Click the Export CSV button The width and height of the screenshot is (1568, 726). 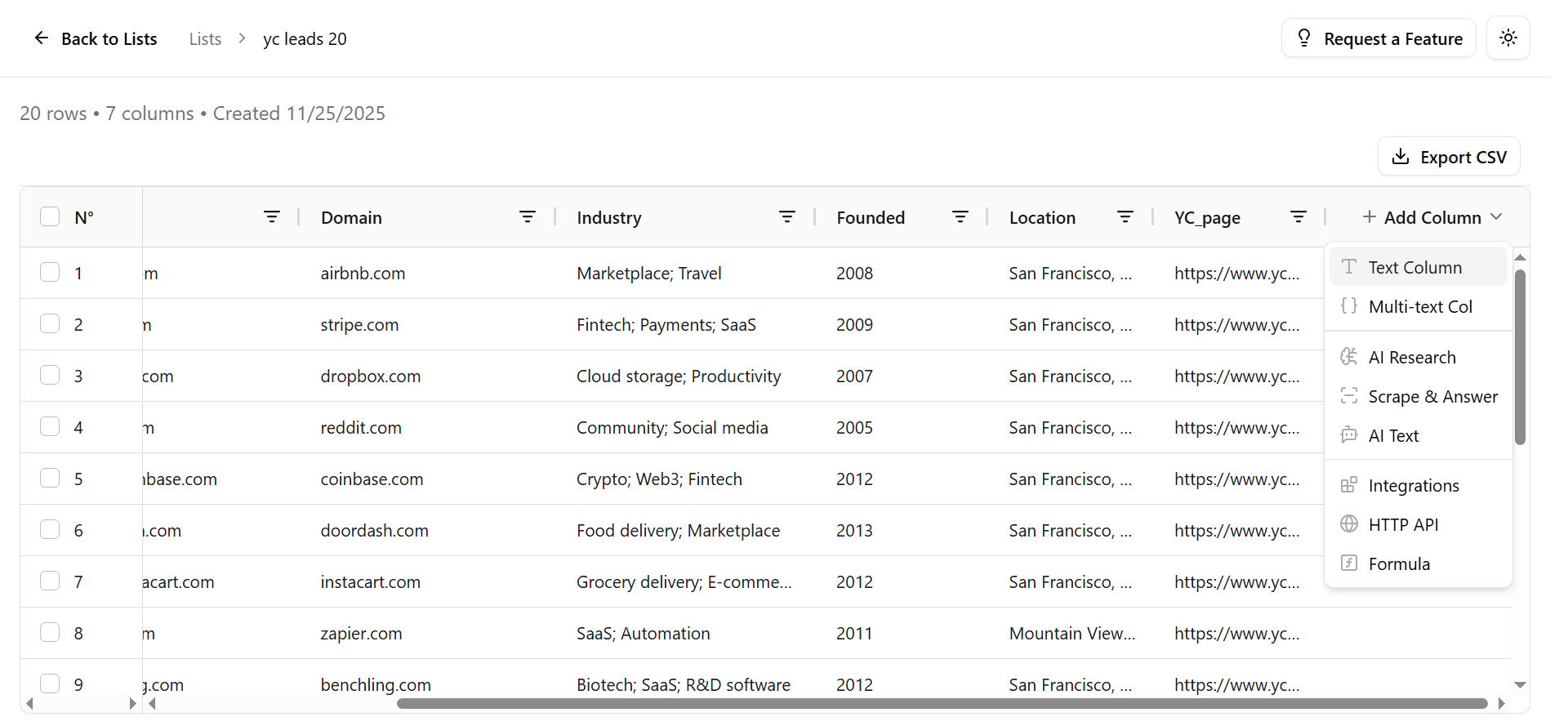(1449, 157)
